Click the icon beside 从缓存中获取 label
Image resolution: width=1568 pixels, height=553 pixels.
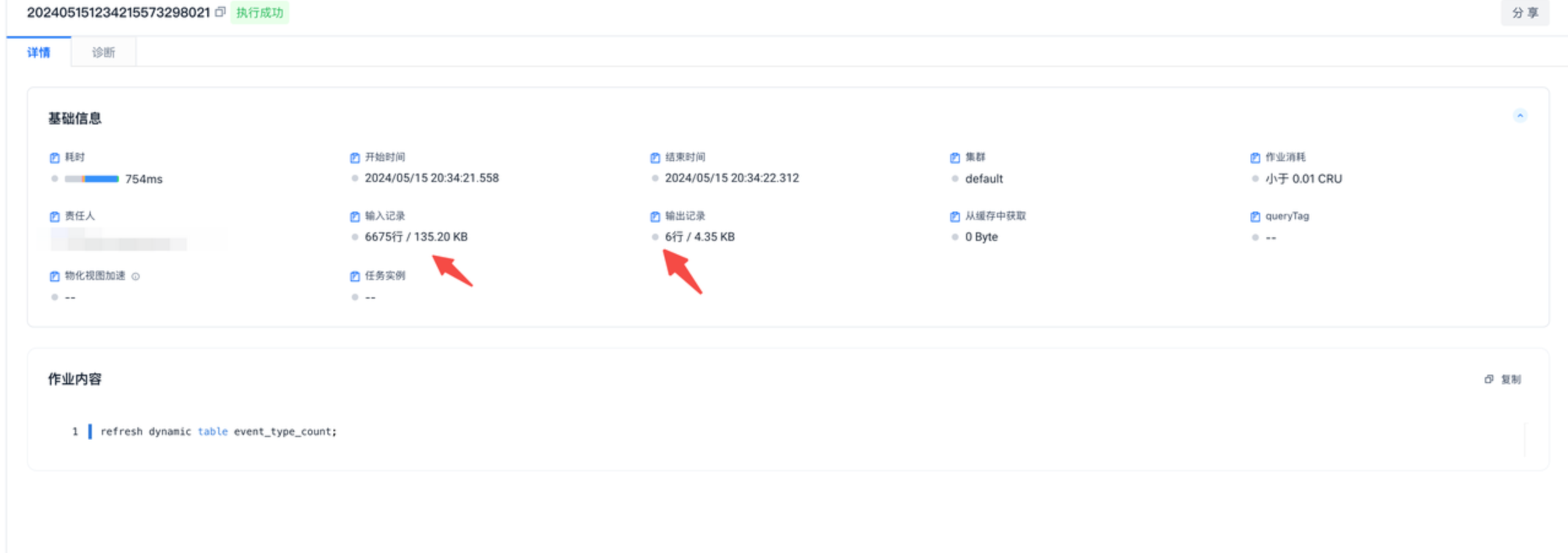[954, 217]
